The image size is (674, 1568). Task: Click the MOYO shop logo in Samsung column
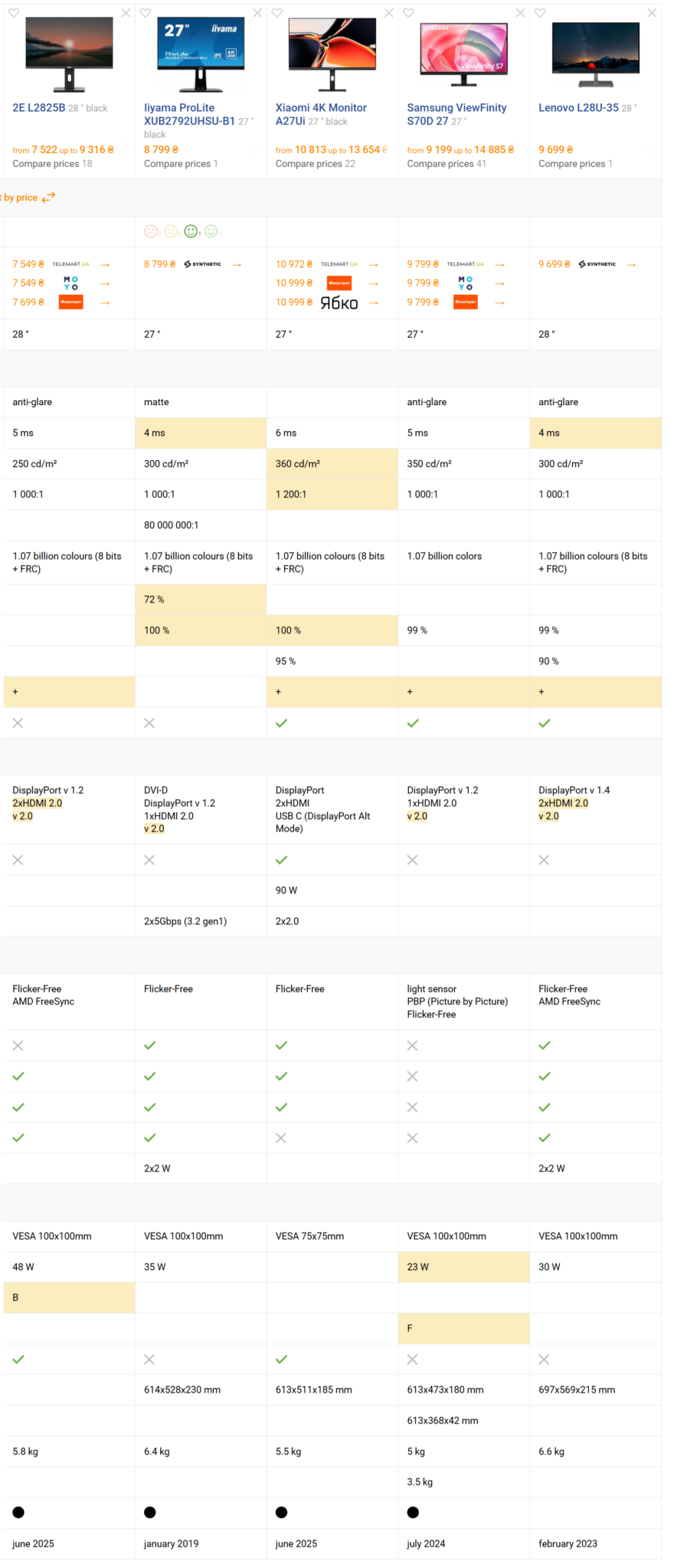click(x=465, y=283)
